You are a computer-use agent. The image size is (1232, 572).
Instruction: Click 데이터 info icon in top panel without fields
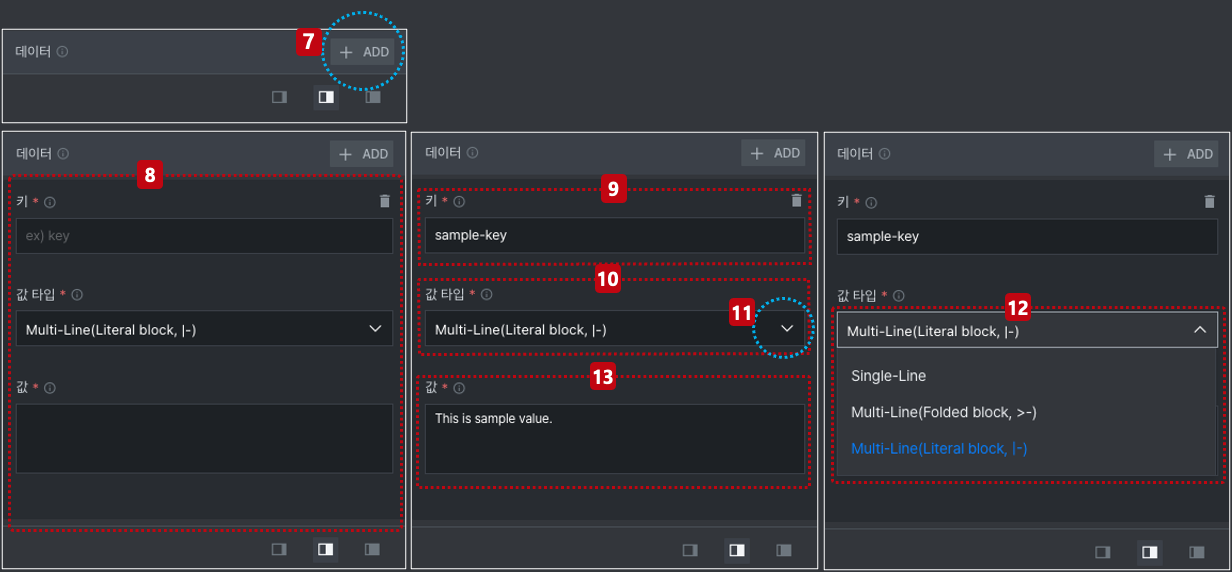(63, 51)
